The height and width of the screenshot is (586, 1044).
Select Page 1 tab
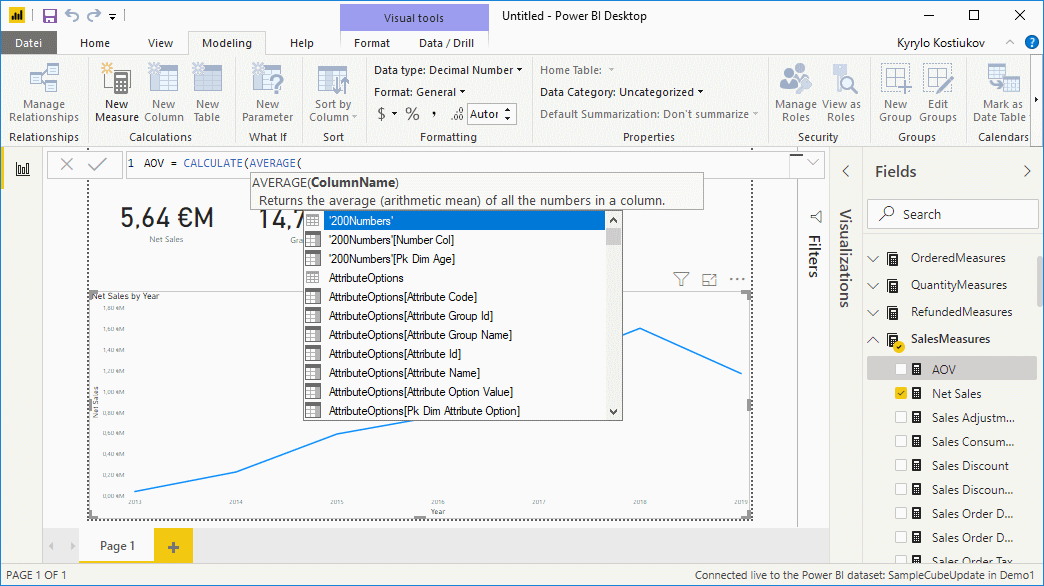pos(117,546)
